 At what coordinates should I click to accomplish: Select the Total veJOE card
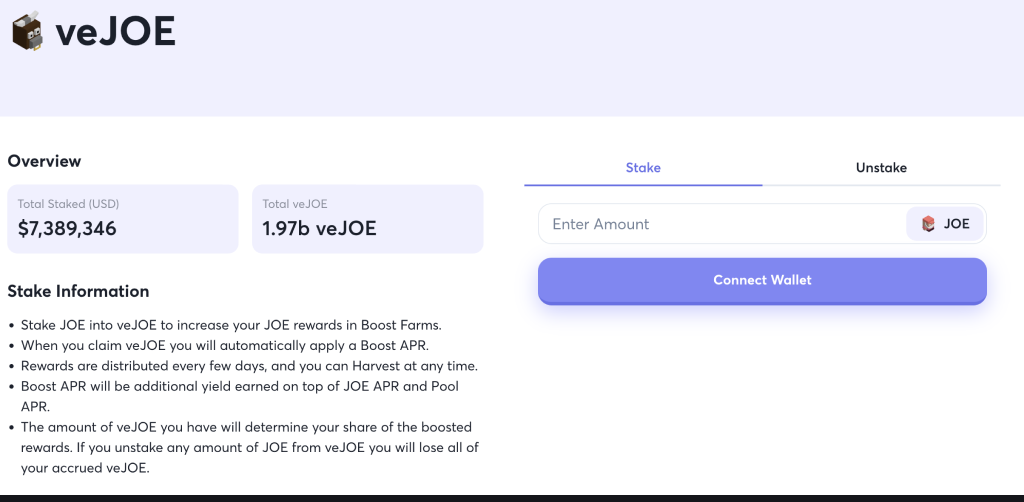click(x=367, y=218)
